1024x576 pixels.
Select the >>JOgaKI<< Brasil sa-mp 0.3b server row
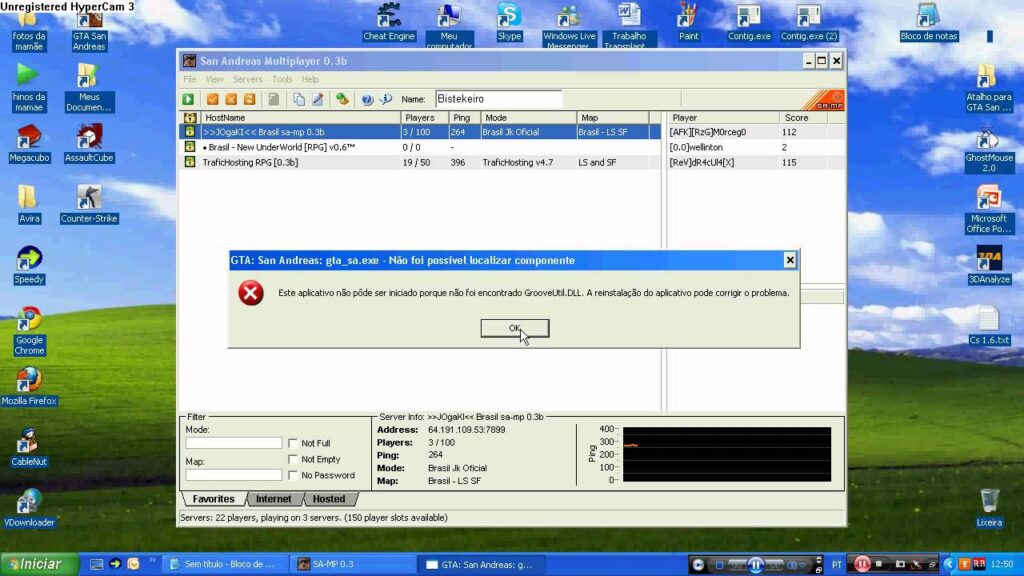click(421, 132)
